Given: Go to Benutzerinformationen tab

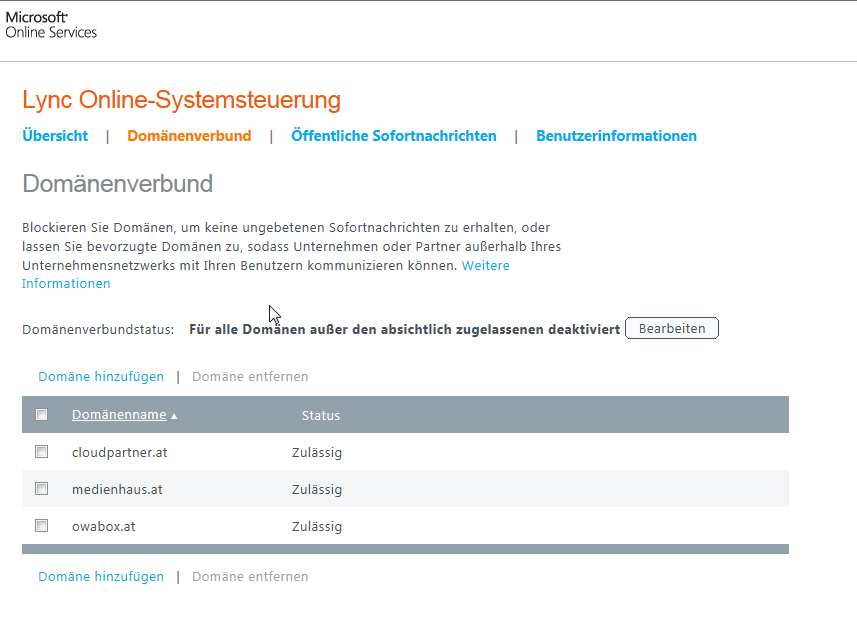Looking at the screenshot, I should [616, 136].
